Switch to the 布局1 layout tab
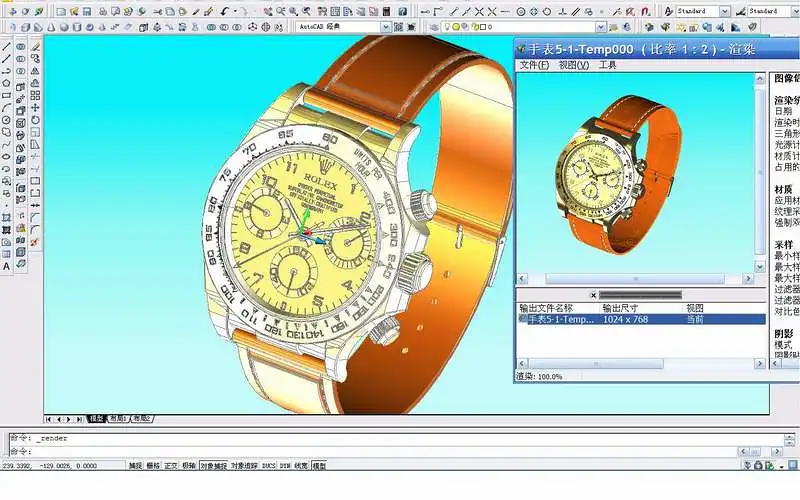 pos(118,419)
